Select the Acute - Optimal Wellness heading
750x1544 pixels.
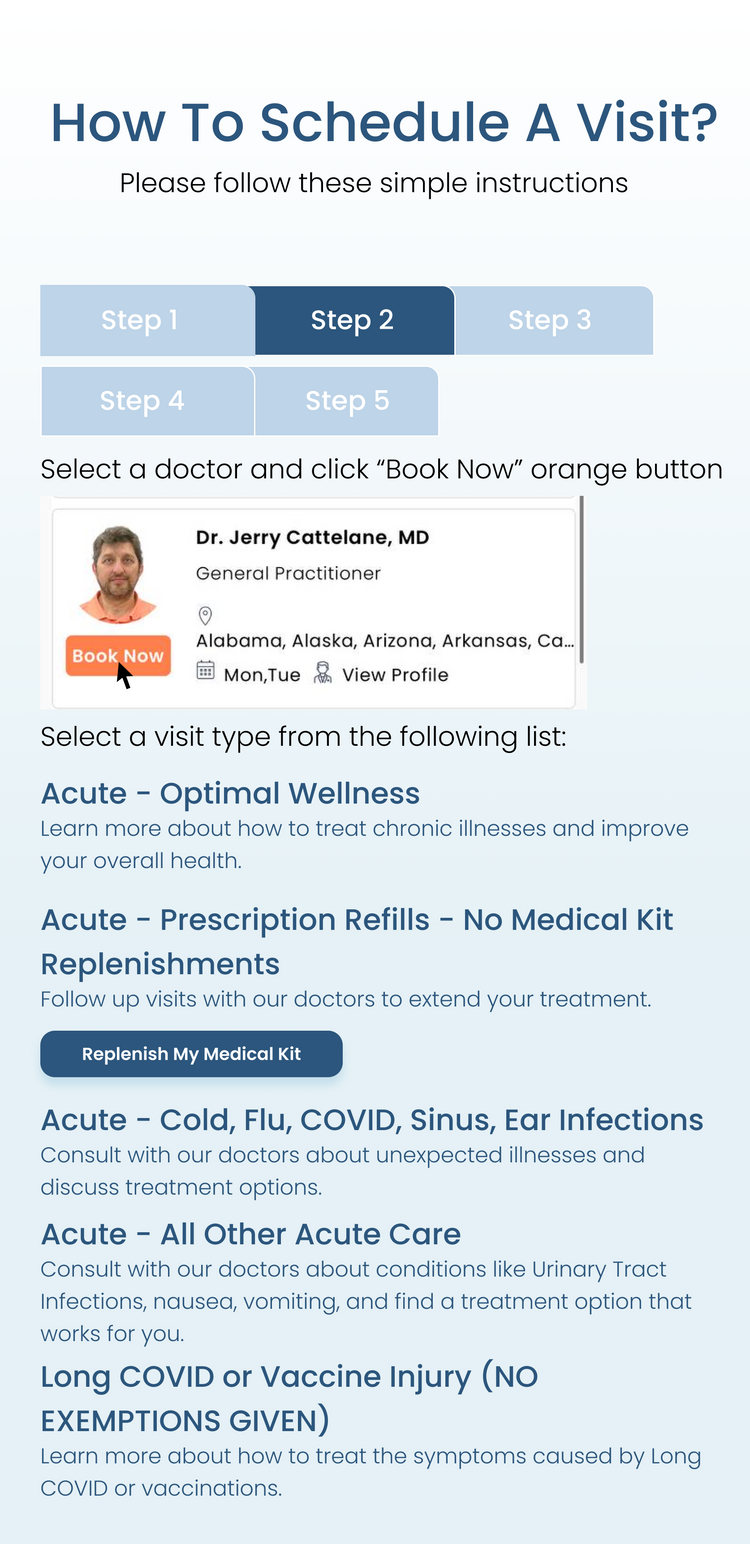[230, 793]
